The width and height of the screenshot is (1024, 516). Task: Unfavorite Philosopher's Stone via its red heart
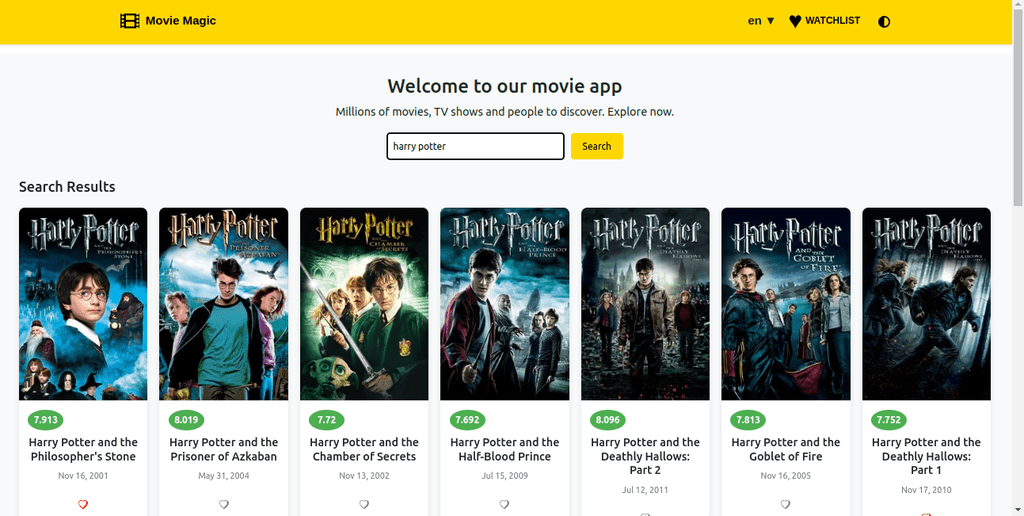pyautogui.click(x=83, y=504)
